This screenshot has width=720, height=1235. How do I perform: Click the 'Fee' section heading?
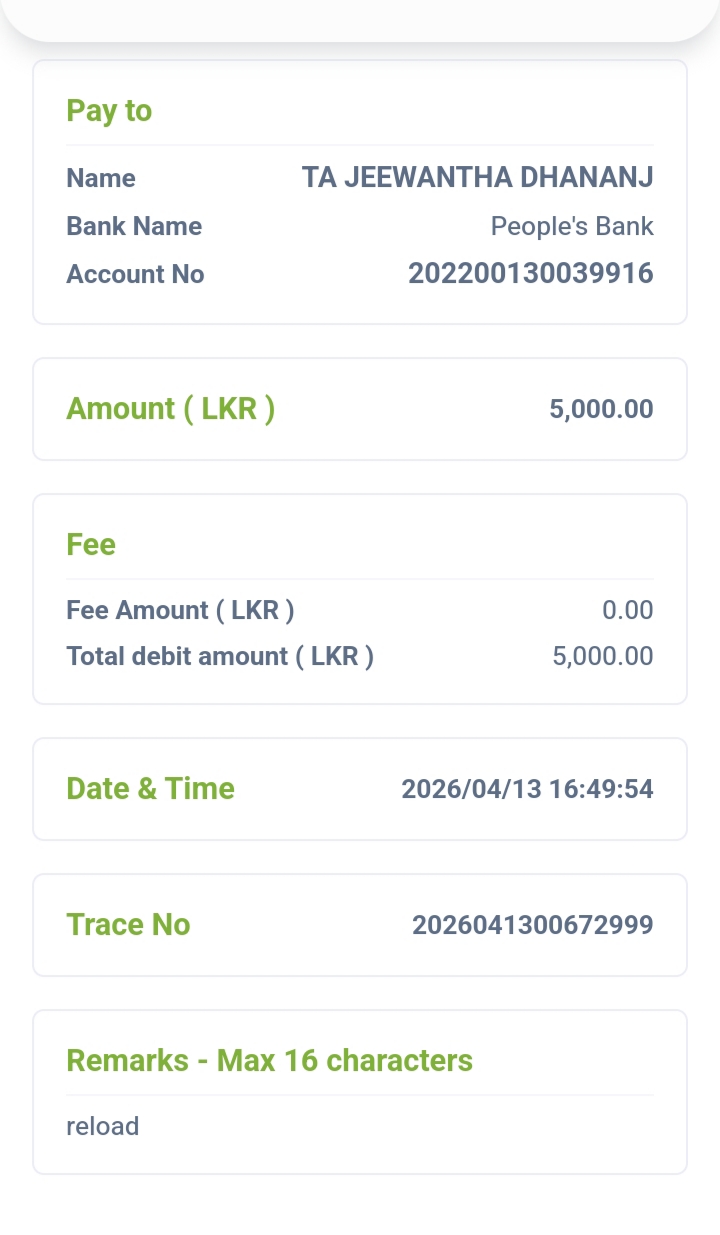(x=91, y=545)
